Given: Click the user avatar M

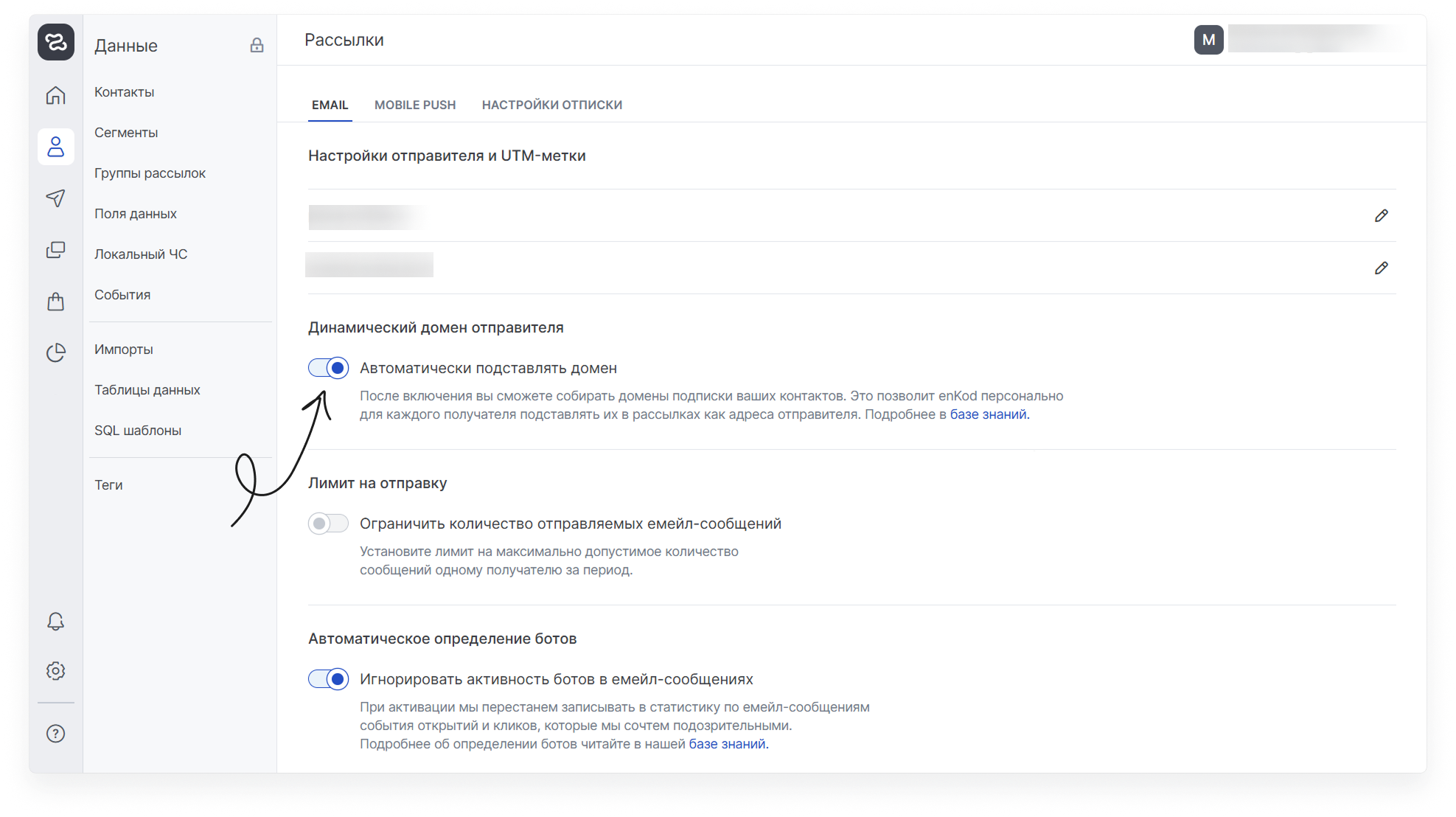Looking at the screenshot, I should [1208, 40].
